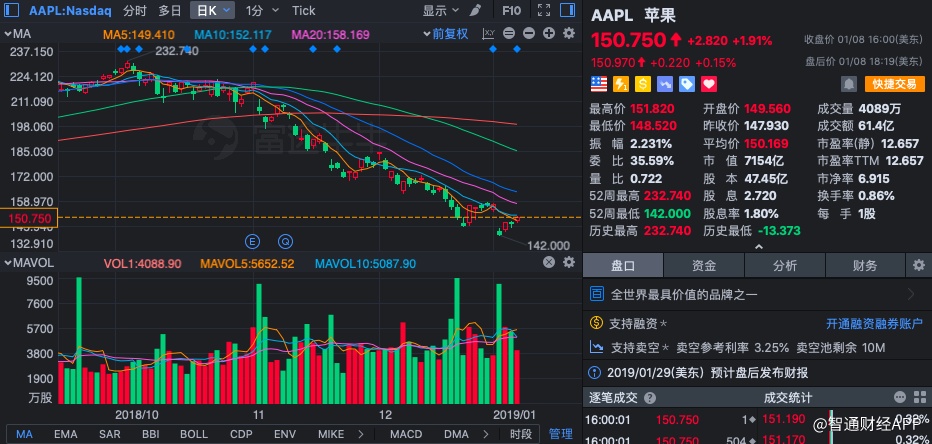Open the 显示 display dropdown

pos(440,10)
